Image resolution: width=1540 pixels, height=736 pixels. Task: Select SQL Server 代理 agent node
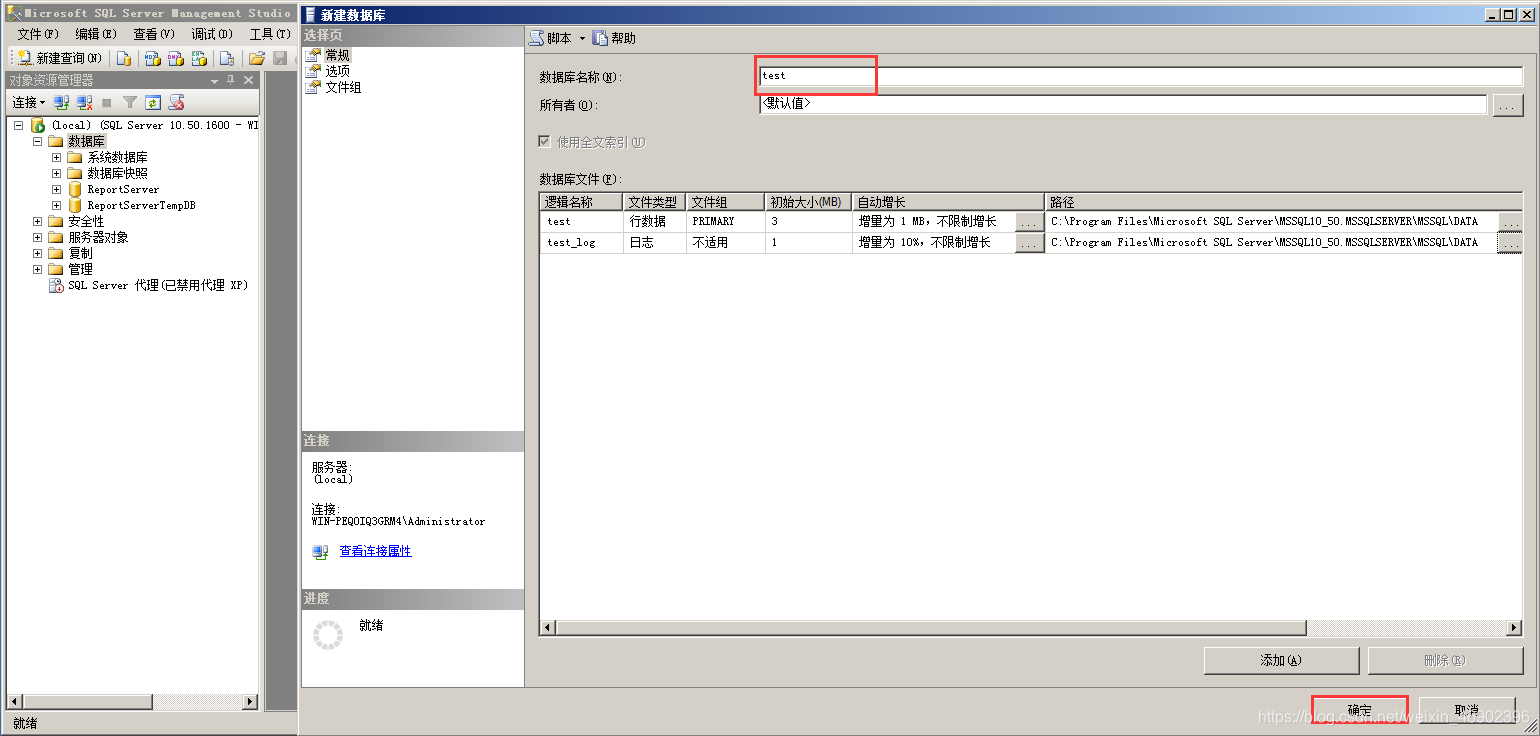click(x=157, y=285)
